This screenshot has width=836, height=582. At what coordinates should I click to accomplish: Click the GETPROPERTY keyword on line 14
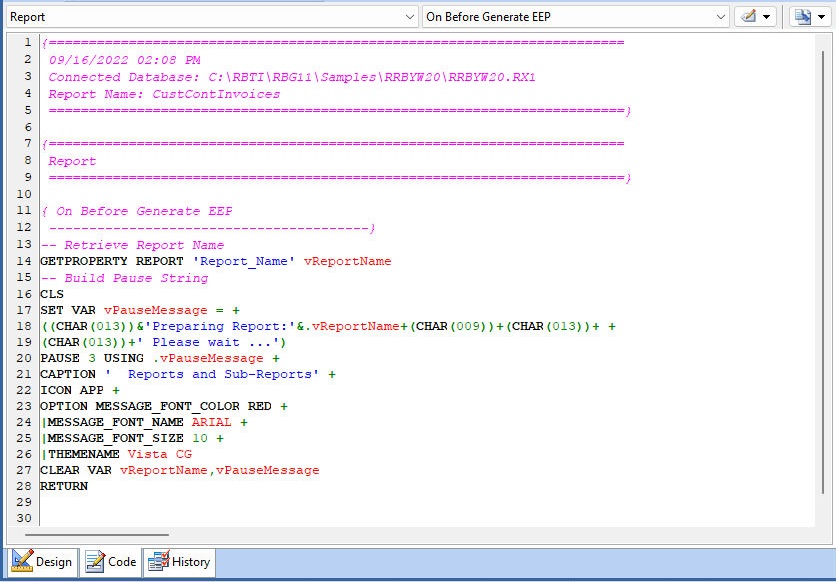coord(84,261)
